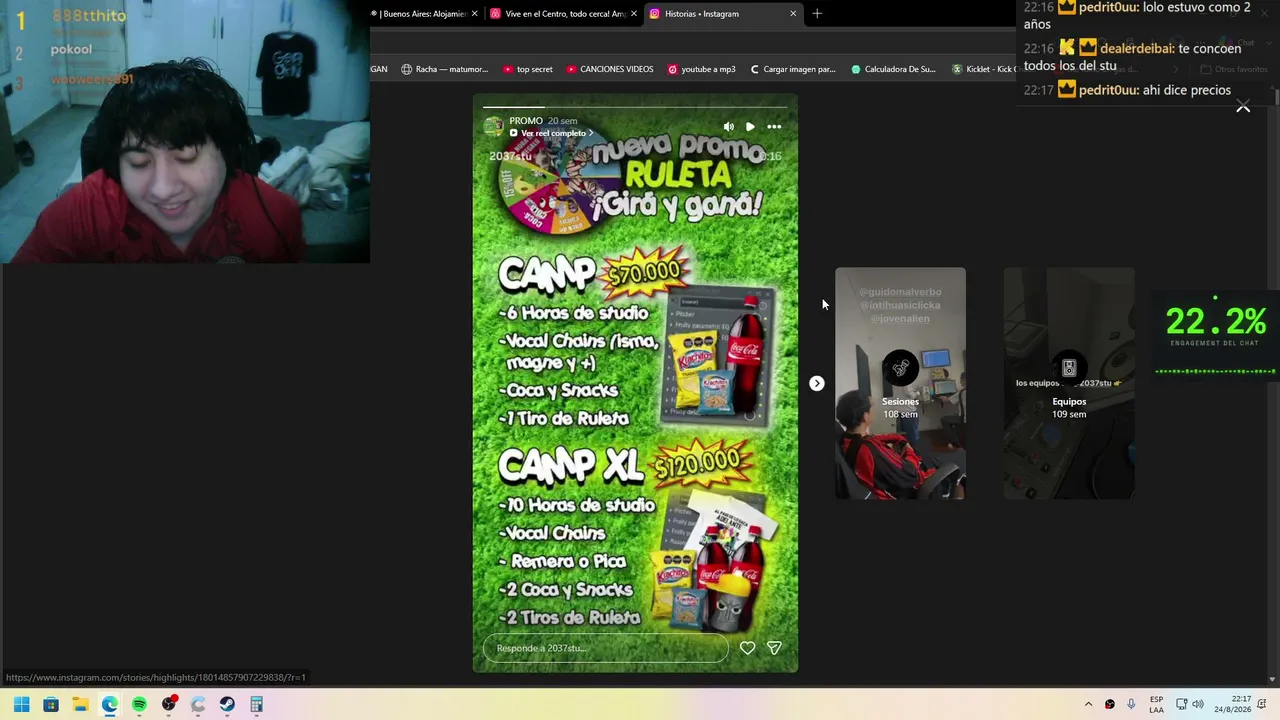Screen dimensions: 1280x720
Task: Go to the next story with arrow
Action: click(817, 383)
